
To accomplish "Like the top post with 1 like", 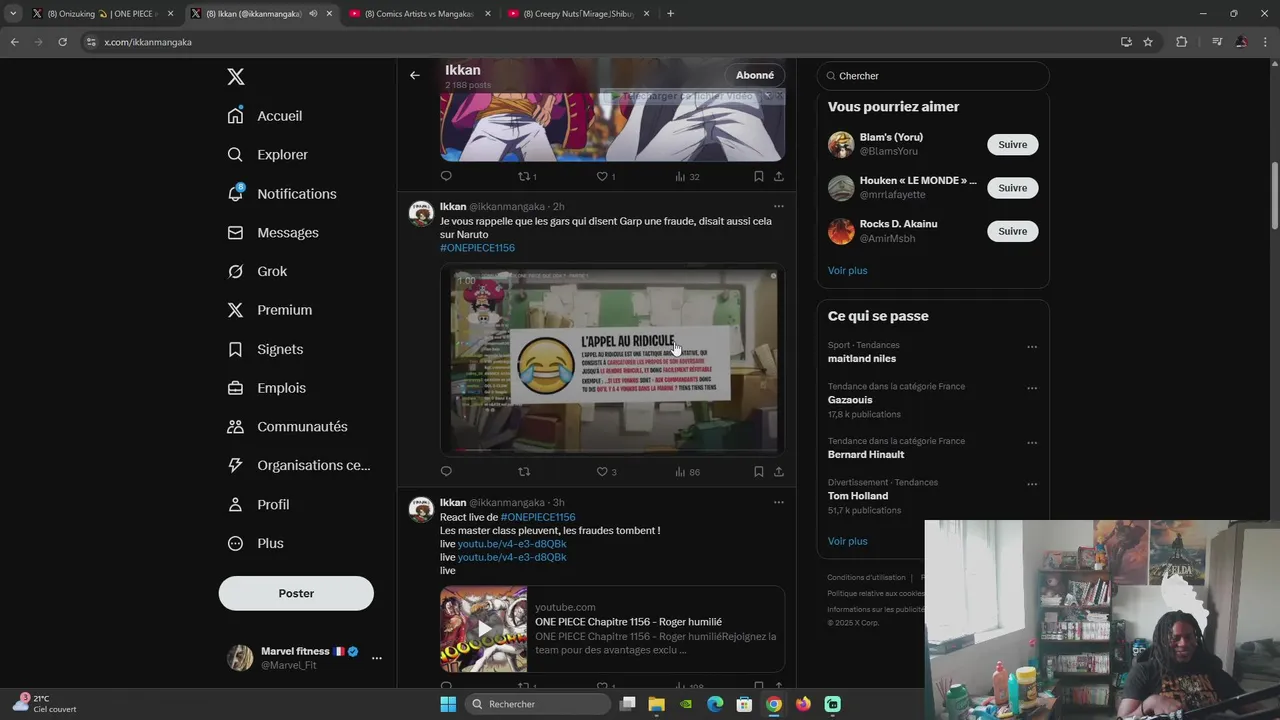I will pos(606,176).
